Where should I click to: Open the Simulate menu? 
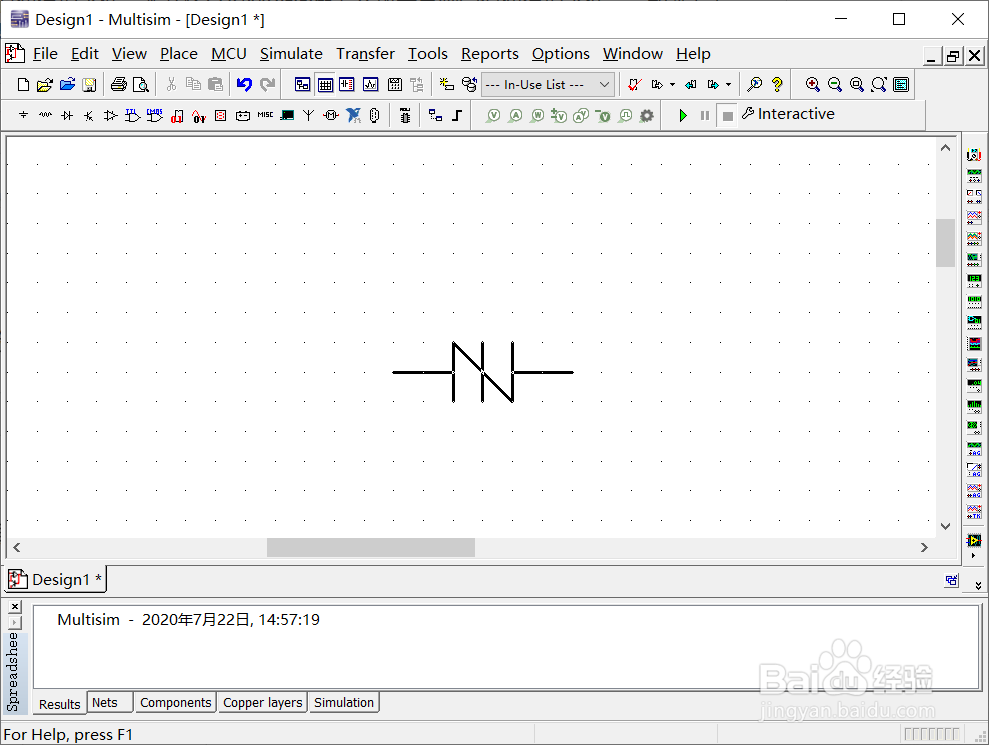(x=291, y=54)
